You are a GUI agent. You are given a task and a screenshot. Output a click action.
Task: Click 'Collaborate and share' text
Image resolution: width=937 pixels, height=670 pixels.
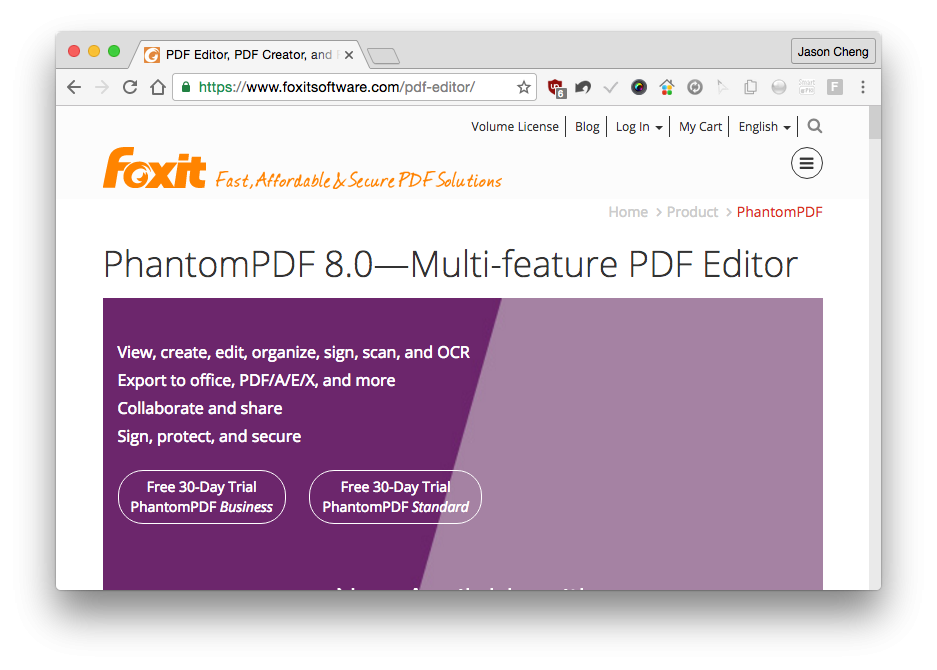pyautogui.click(x=200, y=409)
